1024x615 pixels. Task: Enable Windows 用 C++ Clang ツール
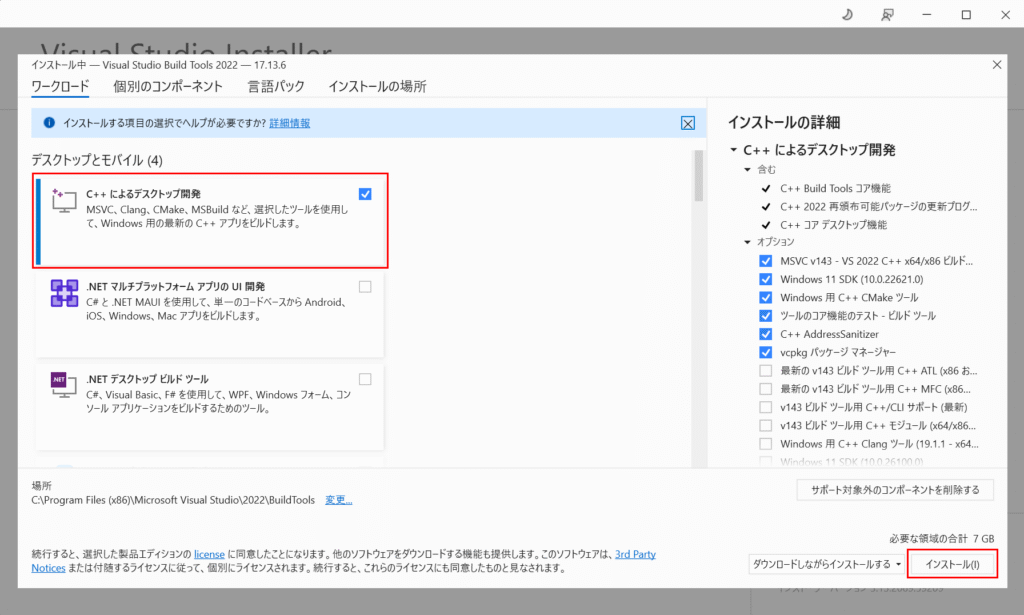(765, 444)
